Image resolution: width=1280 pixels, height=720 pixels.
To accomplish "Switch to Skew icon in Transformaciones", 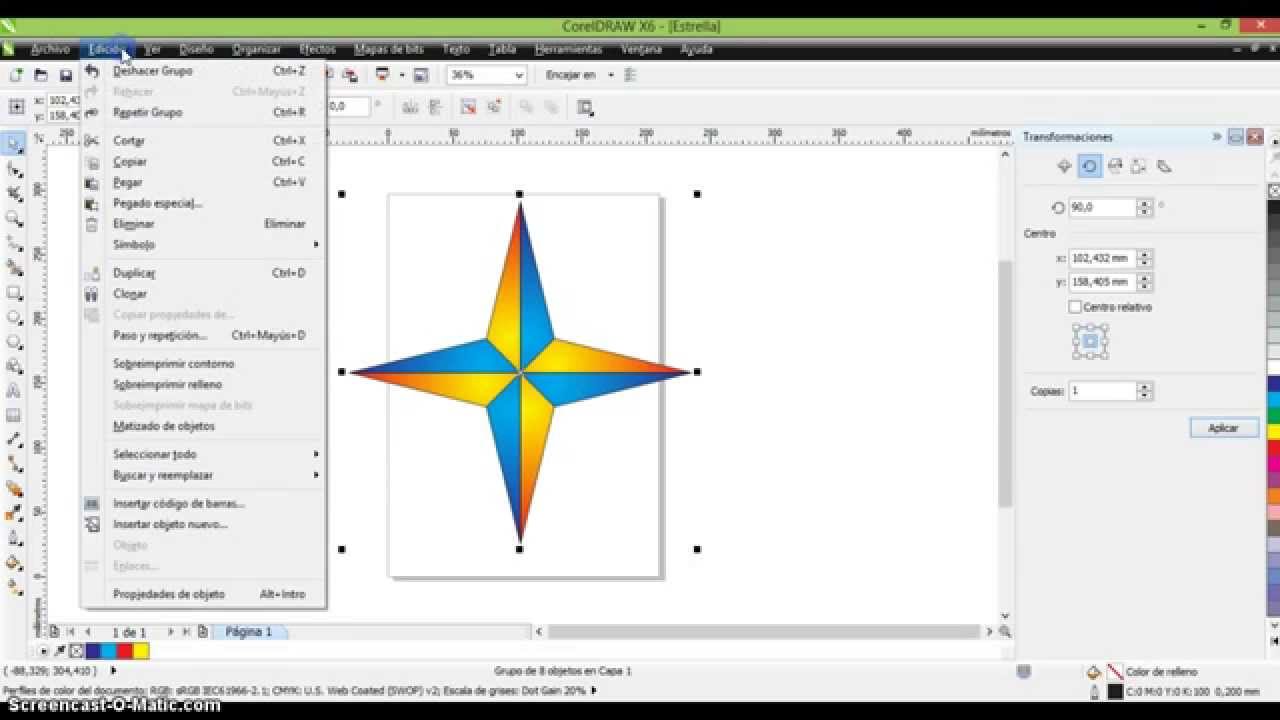I will click(1164, 166).
